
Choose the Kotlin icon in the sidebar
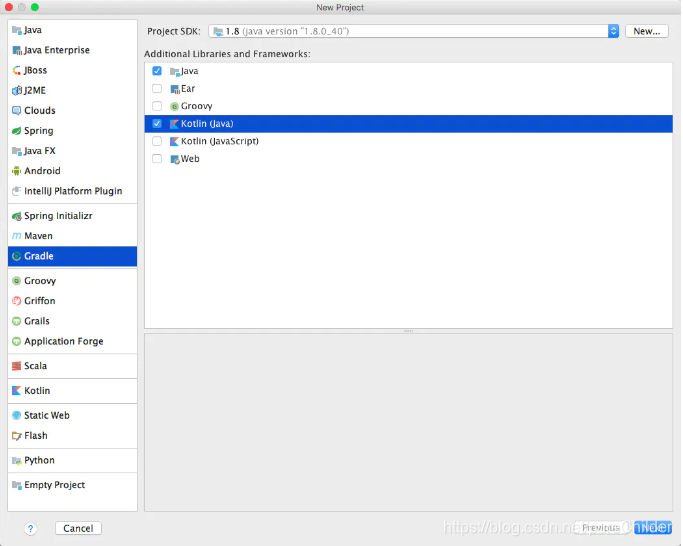point(17,390)
